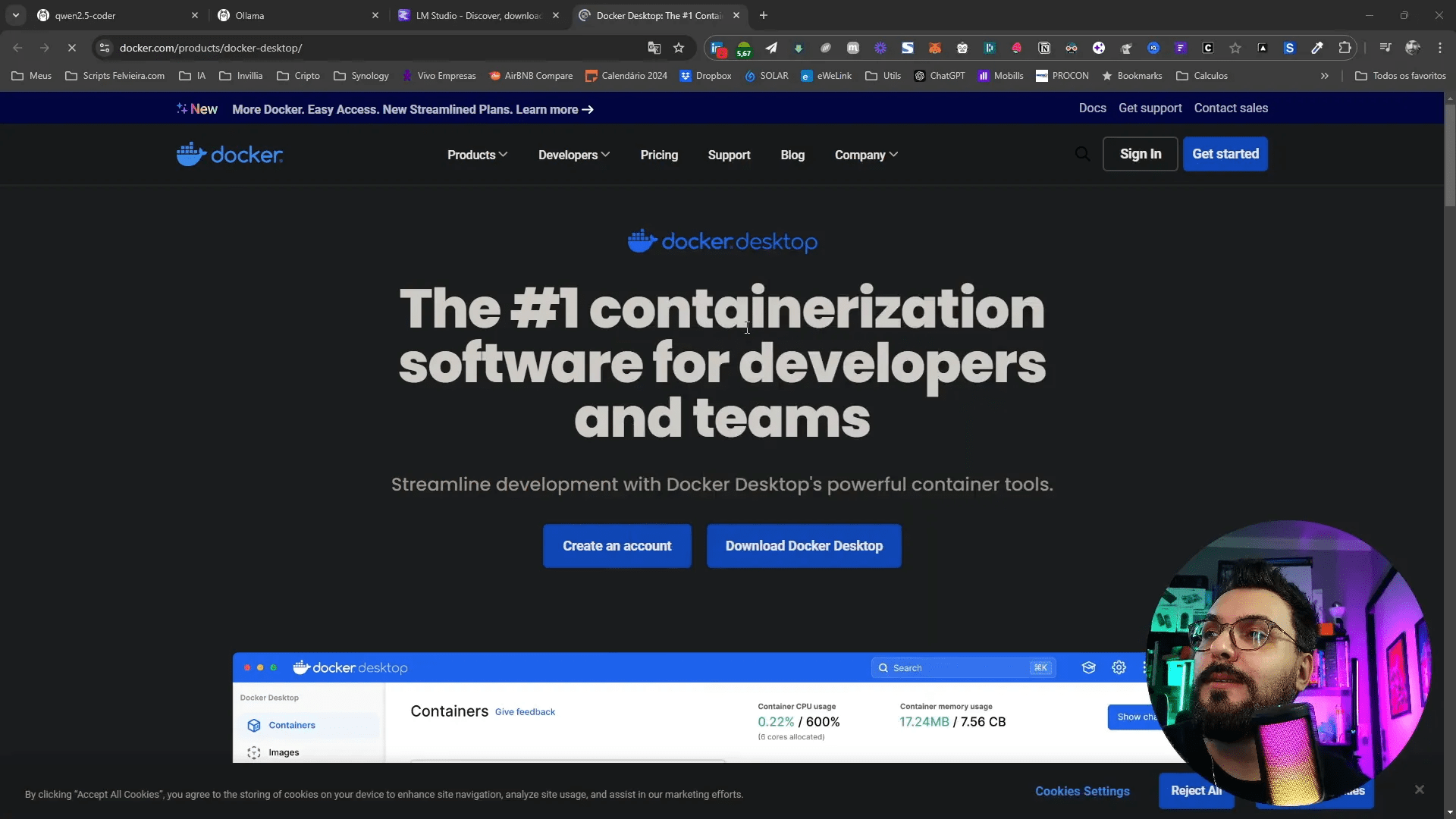Expand the Developers menu
This screenshot has width=1456, height=819.
point(574,155)
